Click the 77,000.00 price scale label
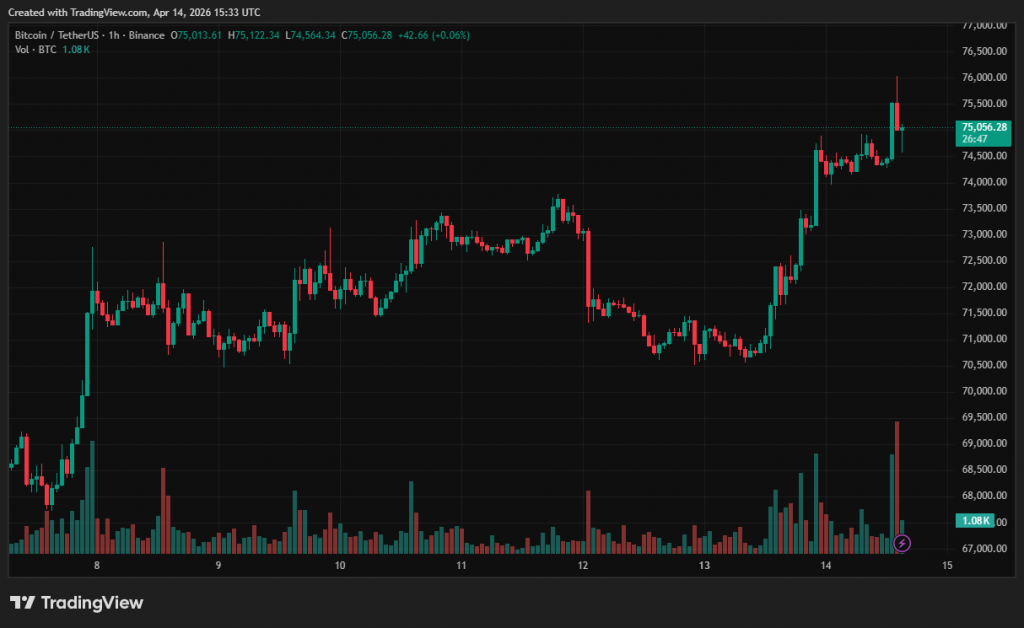The image size is (1024, 628). [985, 25]
